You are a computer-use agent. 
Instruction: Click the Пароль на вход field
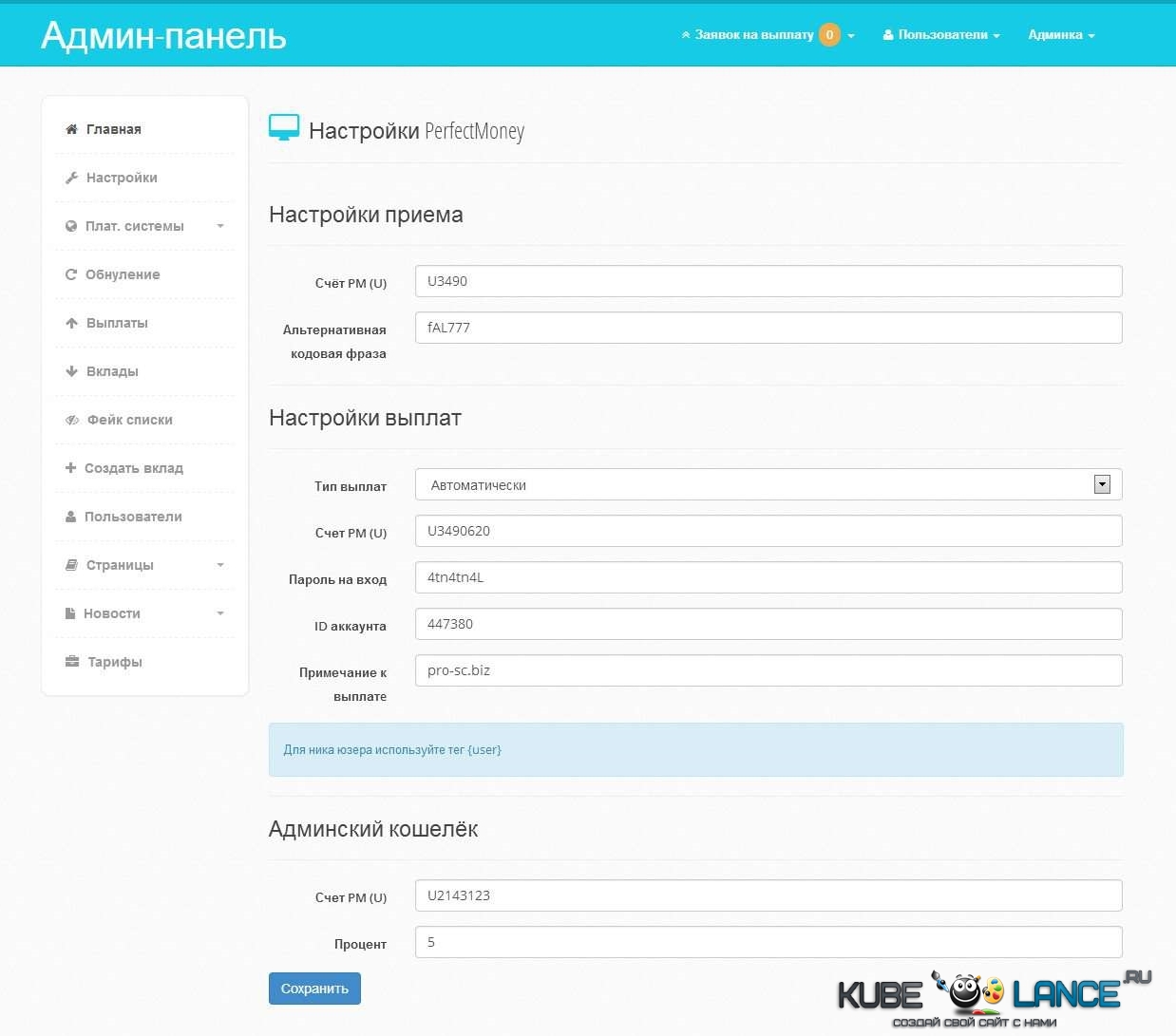(x=768, y=577)
